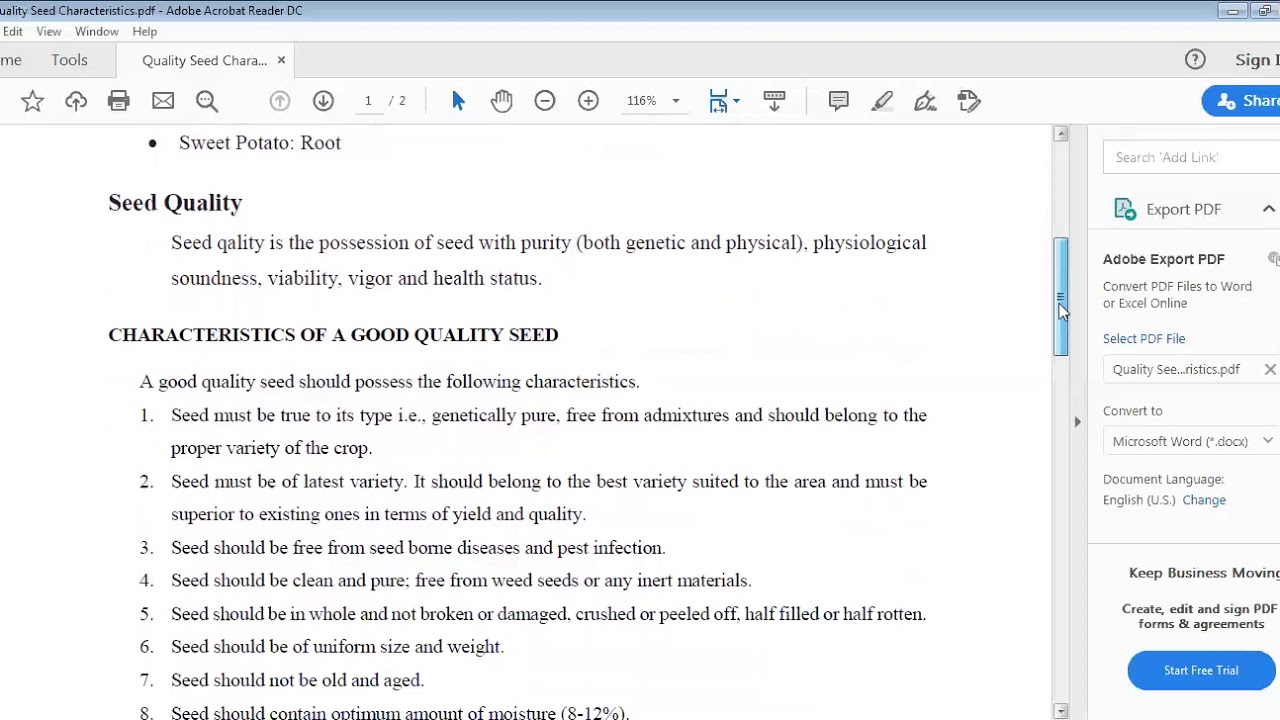Close the Quality Seed Chara... tab

[281, 61]
